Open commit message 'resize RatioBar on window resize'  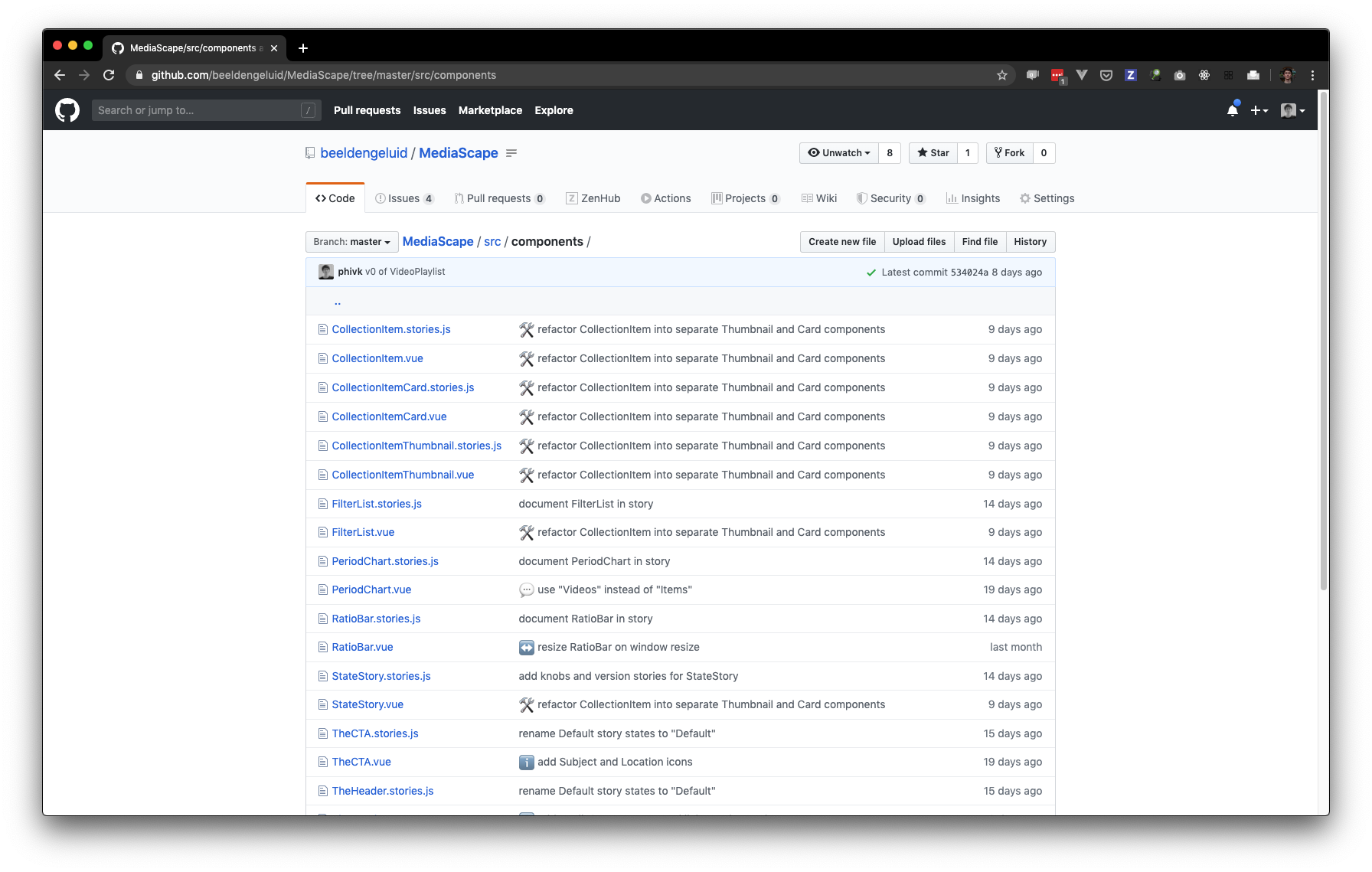619,647
